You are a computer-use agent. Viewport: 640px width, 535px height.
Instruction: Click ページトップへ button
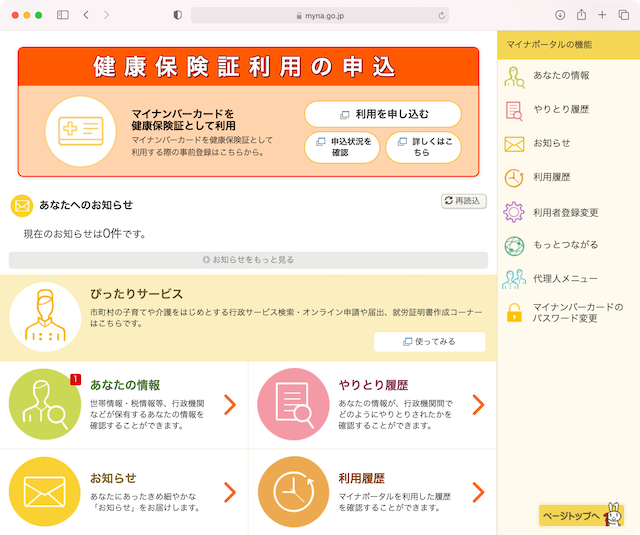point(581,515)
